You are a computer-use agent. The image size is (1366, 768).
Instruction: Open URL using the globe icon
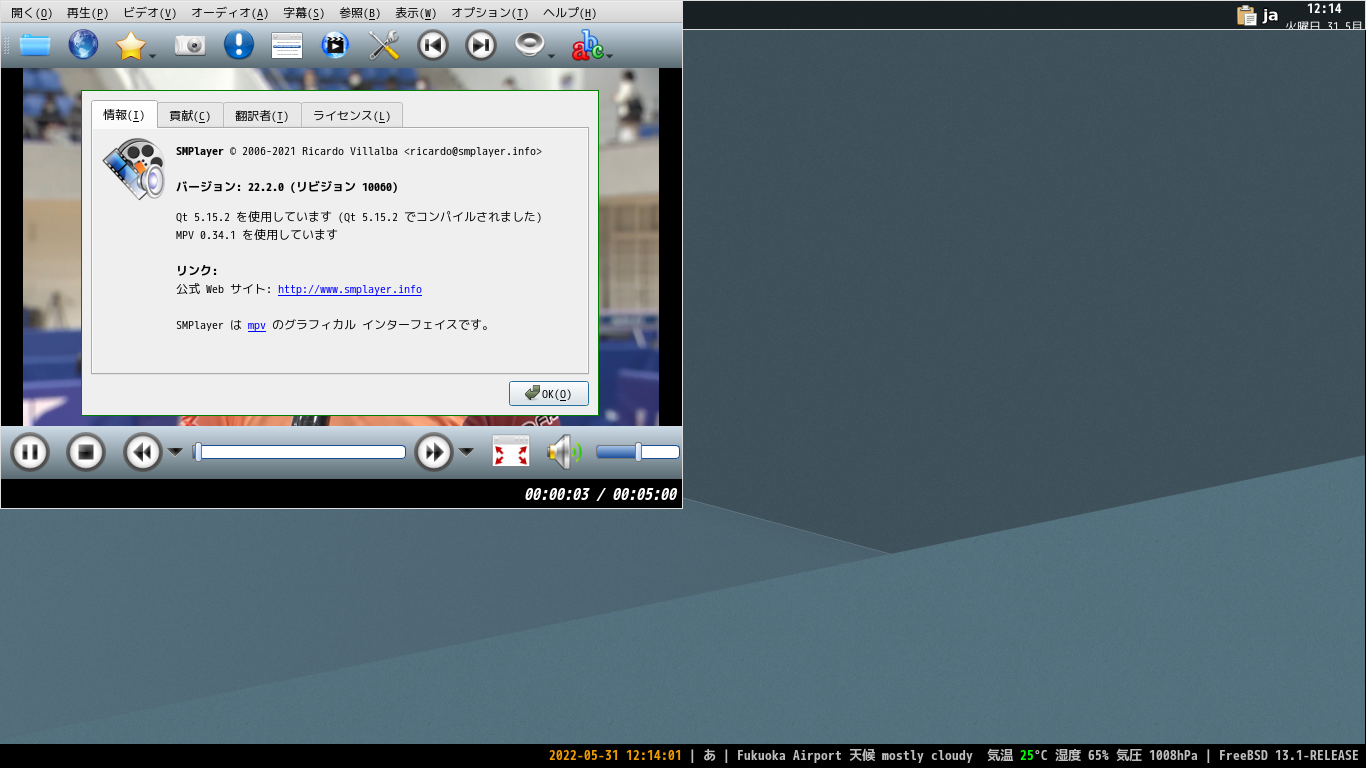coord(83,45)
